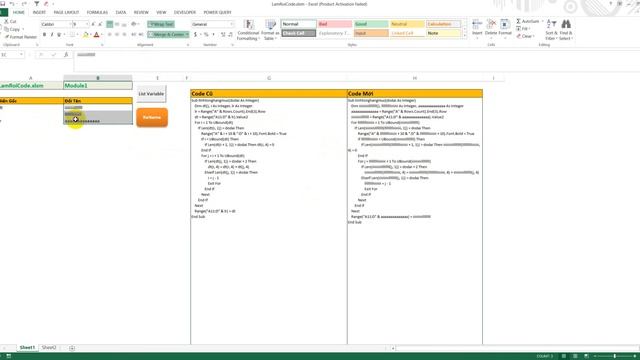
Task: Click Decrease Decimal icon
Action: 231,35
